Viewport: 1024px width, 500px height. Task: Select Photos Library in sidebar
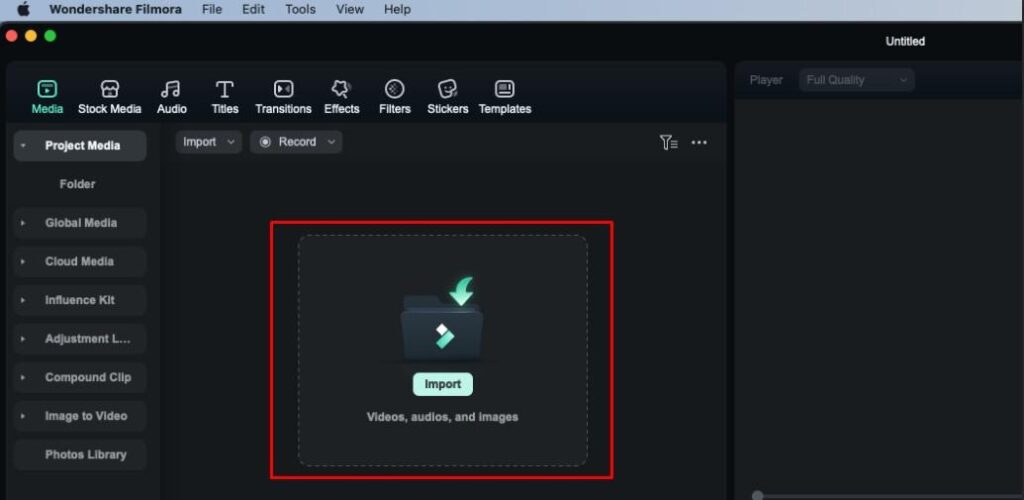tap(85, 455)
